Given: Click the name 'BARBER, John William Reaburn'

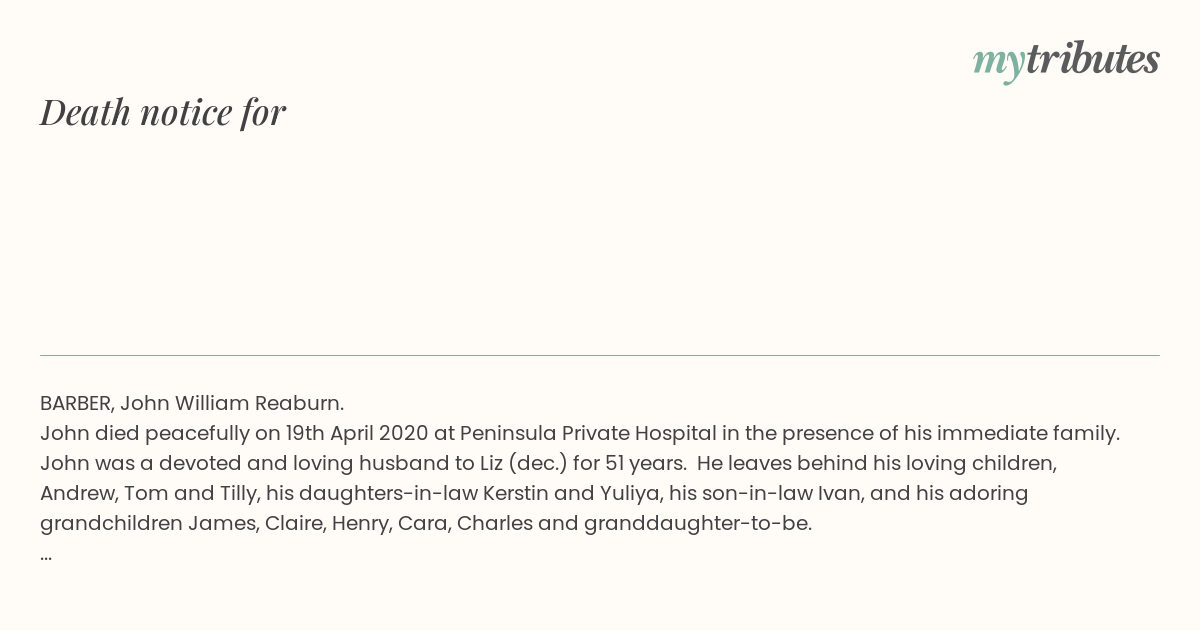Looking at the screenshot, I should [x=190, y=403].
